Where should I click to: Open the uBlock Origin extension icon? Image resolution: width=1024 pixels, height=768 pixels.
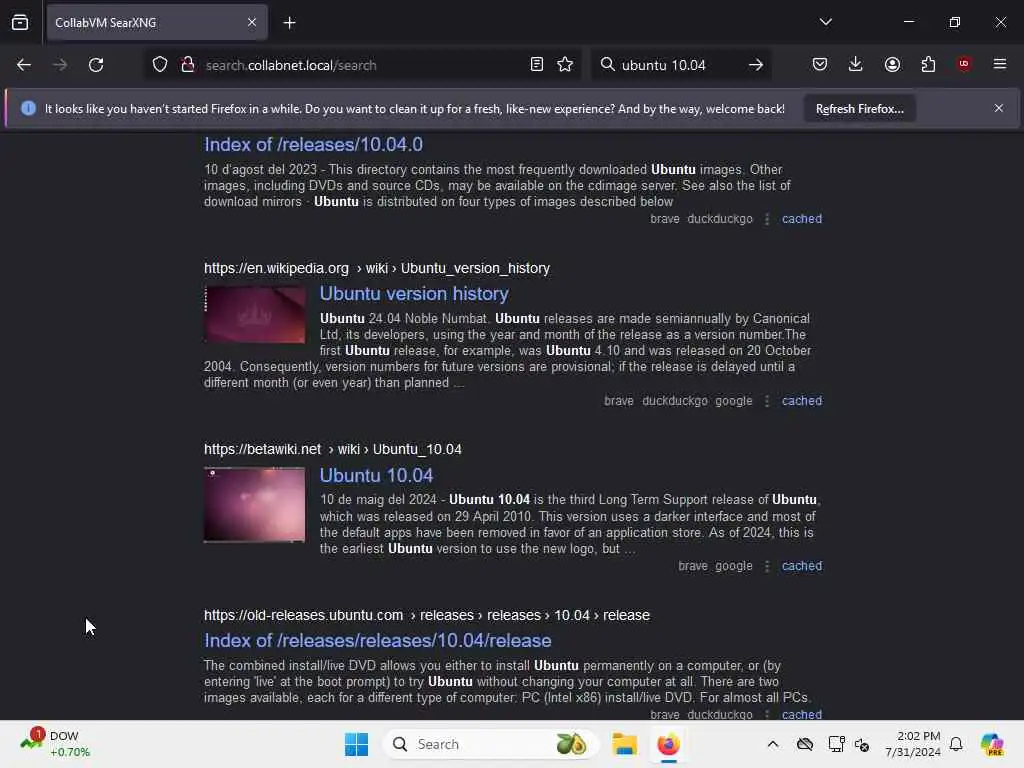pyautogui.click(x=964, y=64)
